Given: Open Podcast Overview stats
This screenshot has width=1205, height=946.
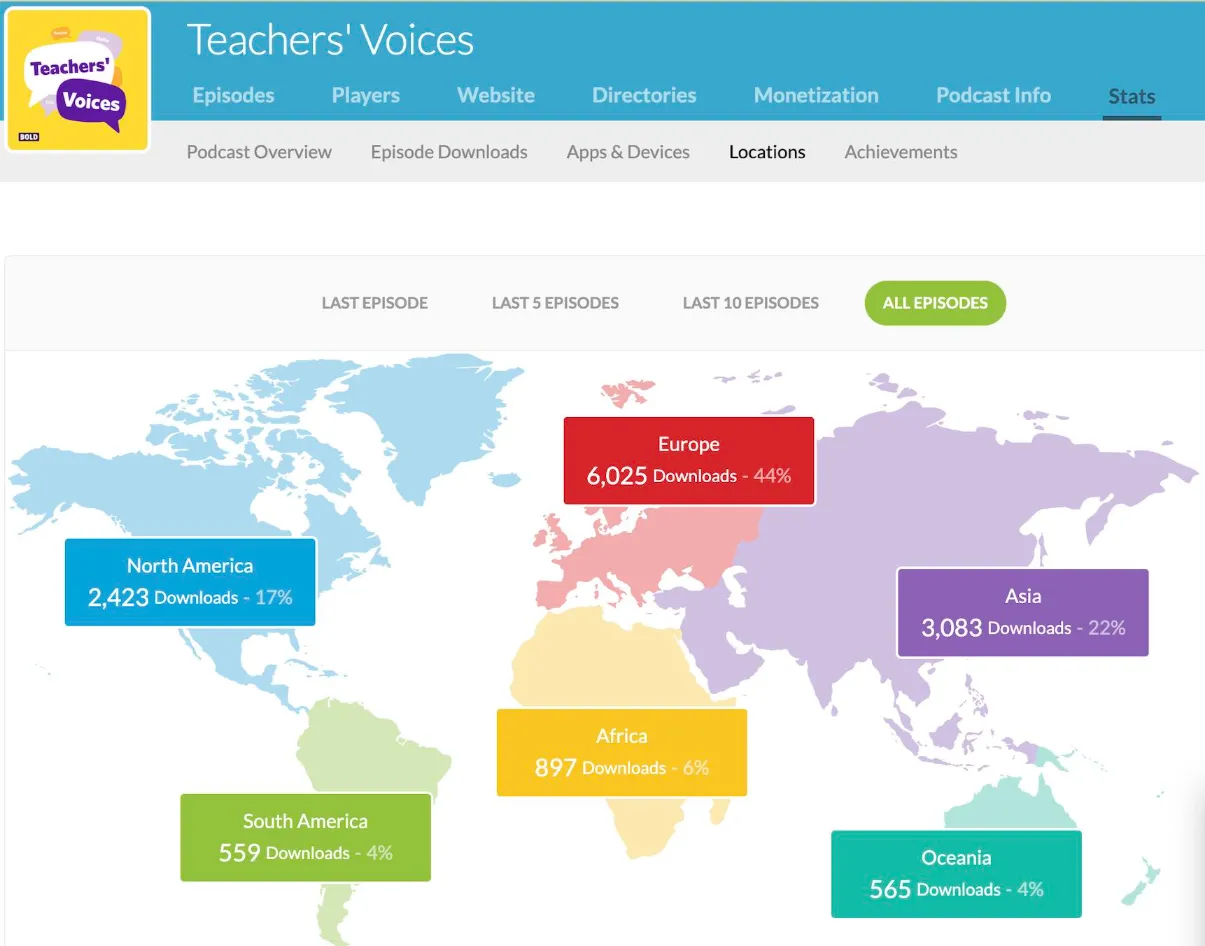Looking at the screenshot, I should [x=259, y=152].
